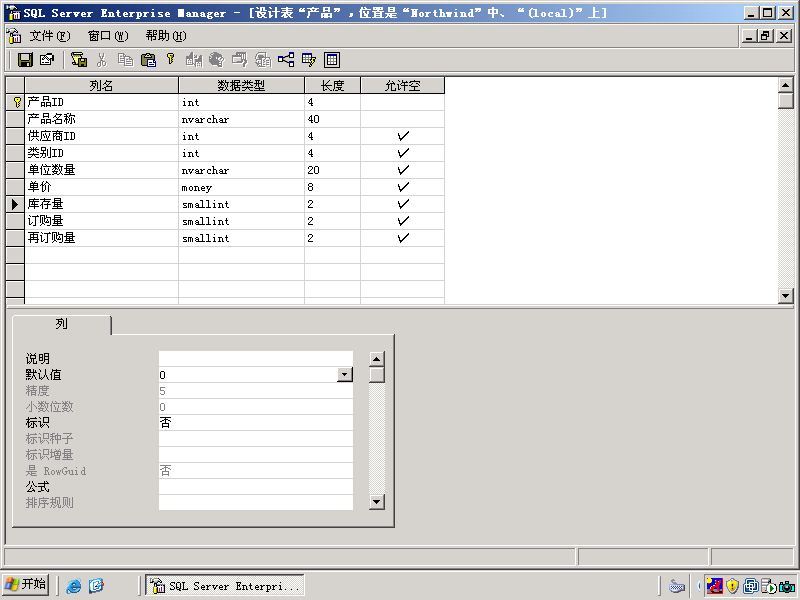Check allow-null box for 产品名称

(403, 119)
